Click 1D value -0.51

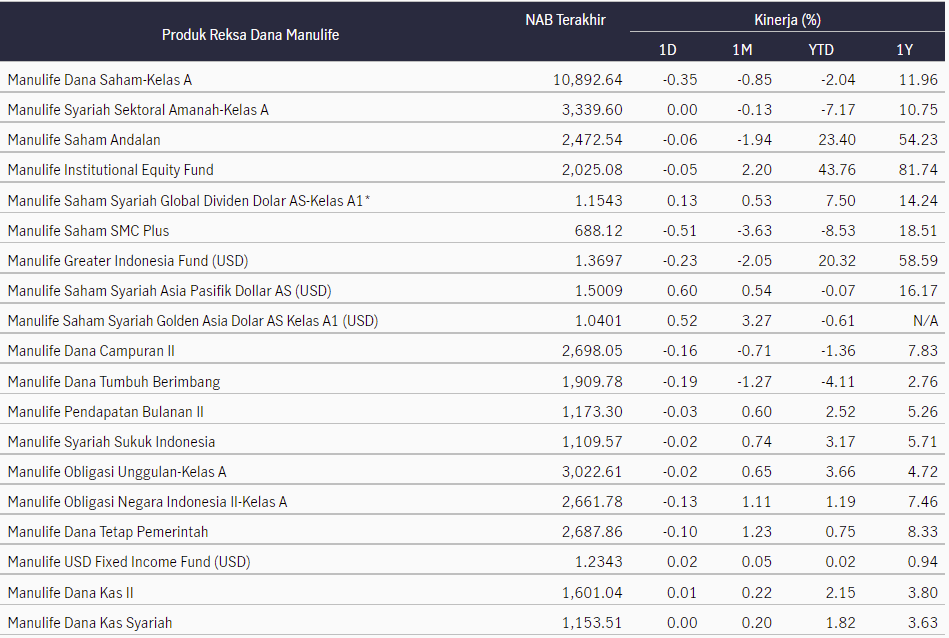[x=680, y=231]
